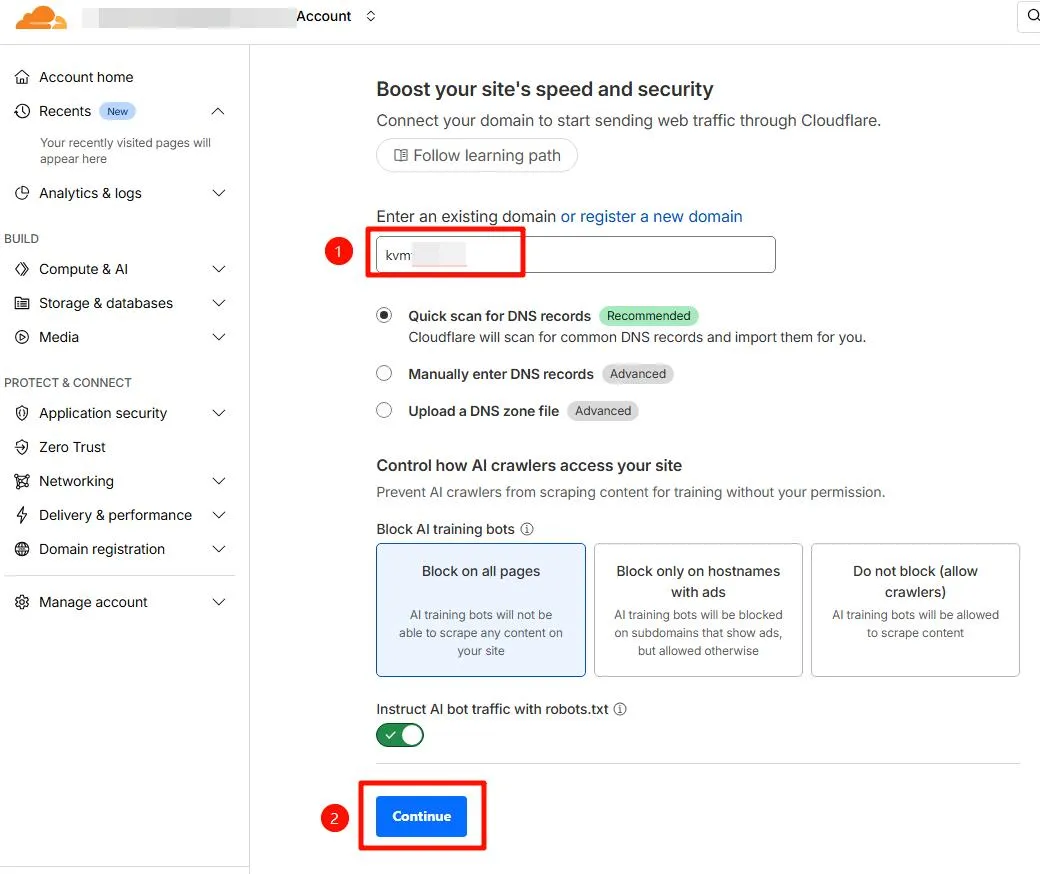
Task: Choose Upload a DNS zone file
Action: (x=384, y=410)
